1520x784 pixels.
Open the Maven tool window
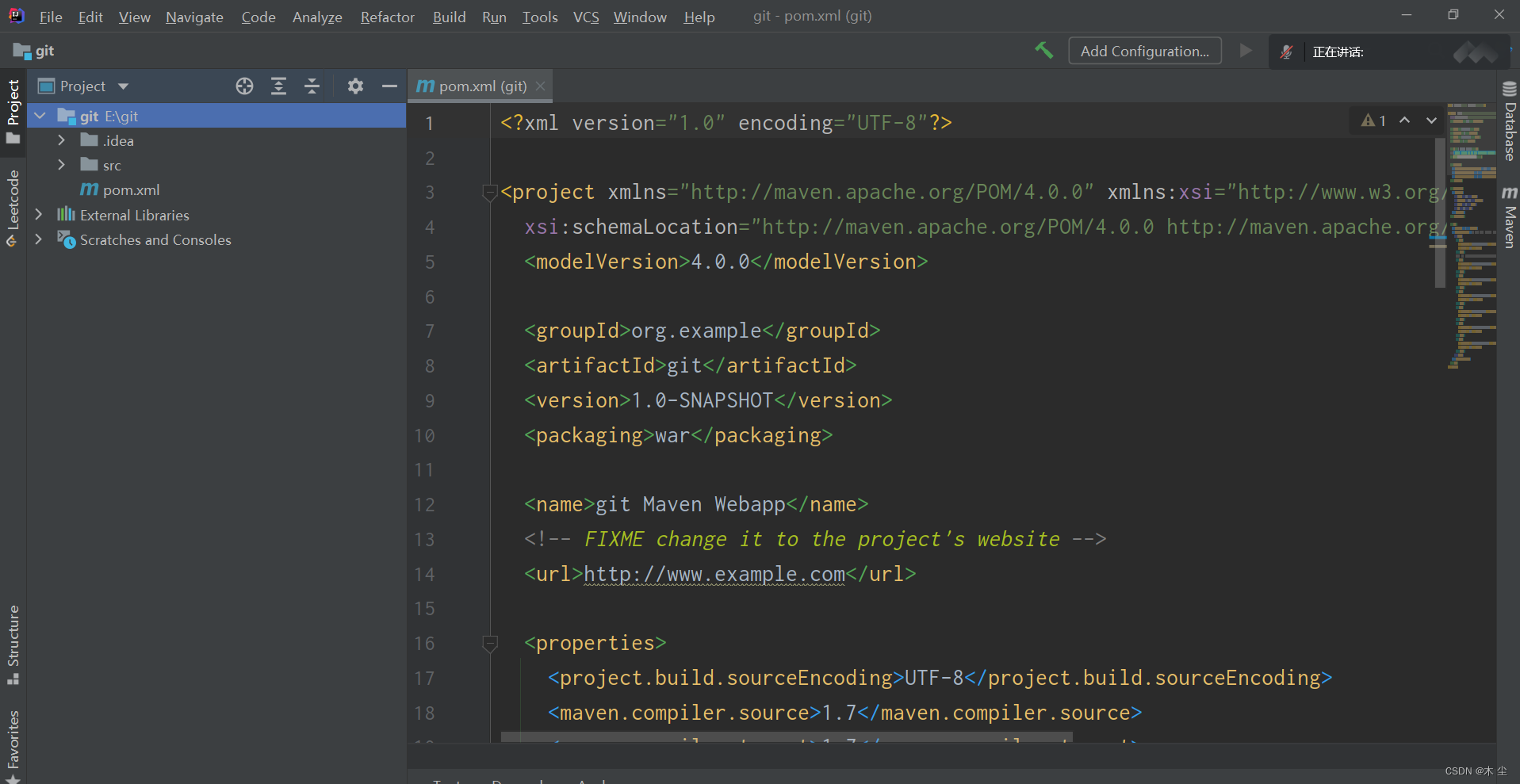pyautogui.click(x=1509, y=216)
